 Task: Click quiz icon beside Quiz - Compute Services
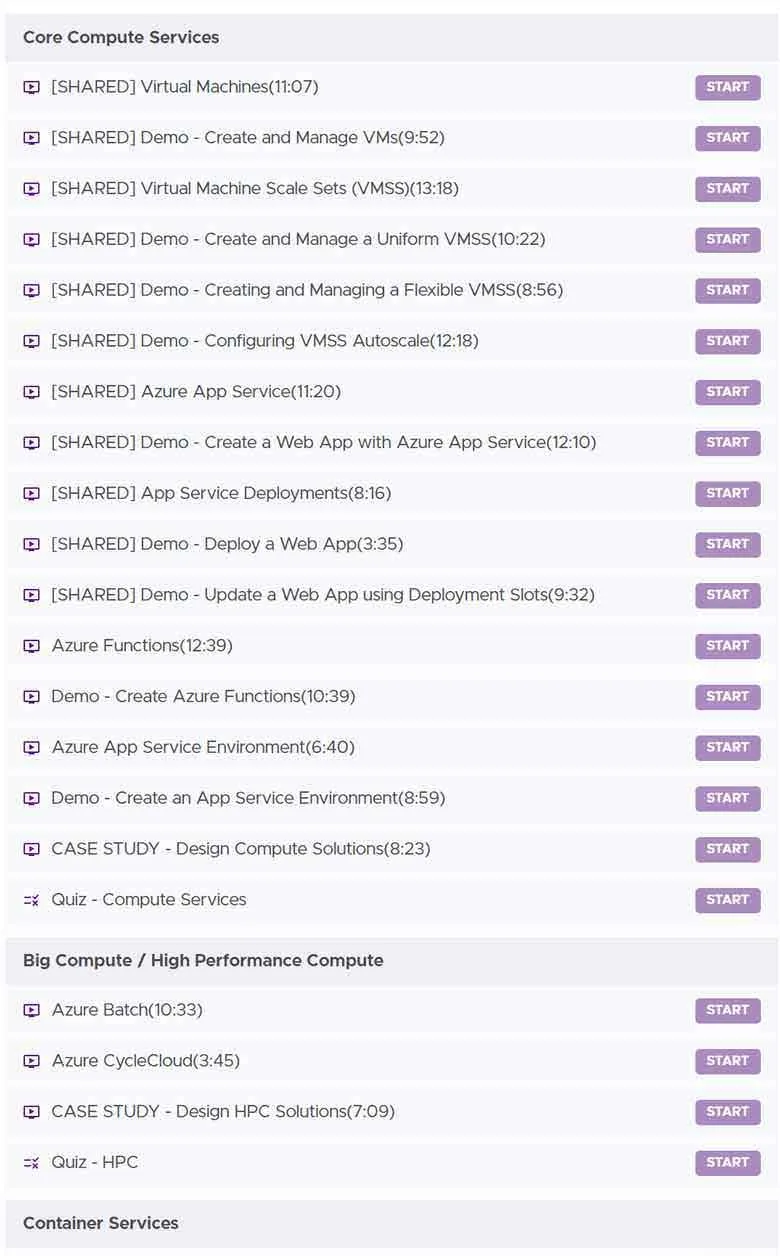coord(31,901)
